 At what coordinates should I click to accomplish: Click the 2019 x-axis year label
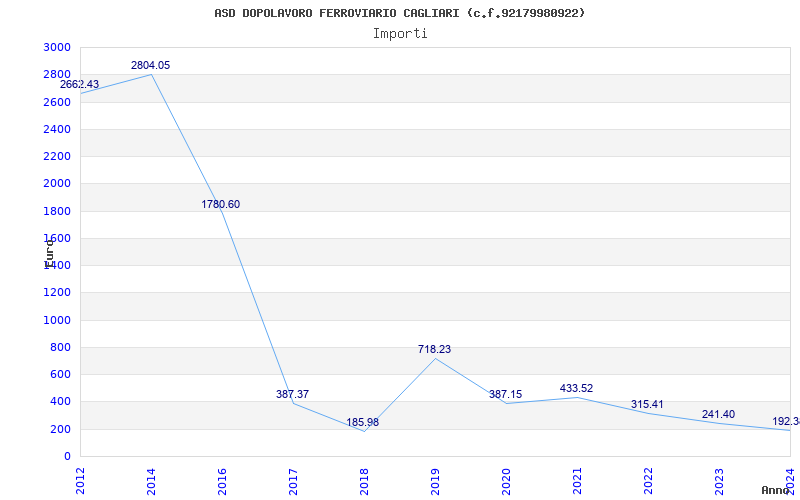[435, 481]
